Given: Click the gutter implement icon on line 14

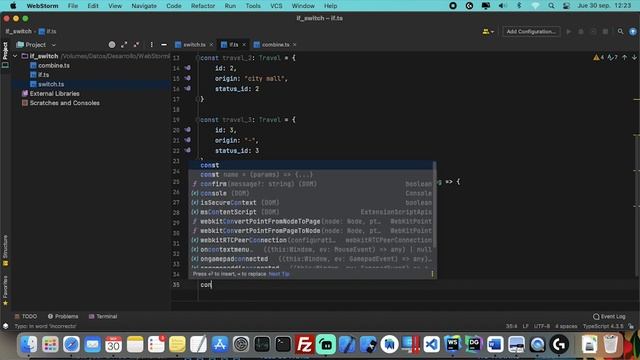Looking at the screenshot, I should tap(187, 68).
